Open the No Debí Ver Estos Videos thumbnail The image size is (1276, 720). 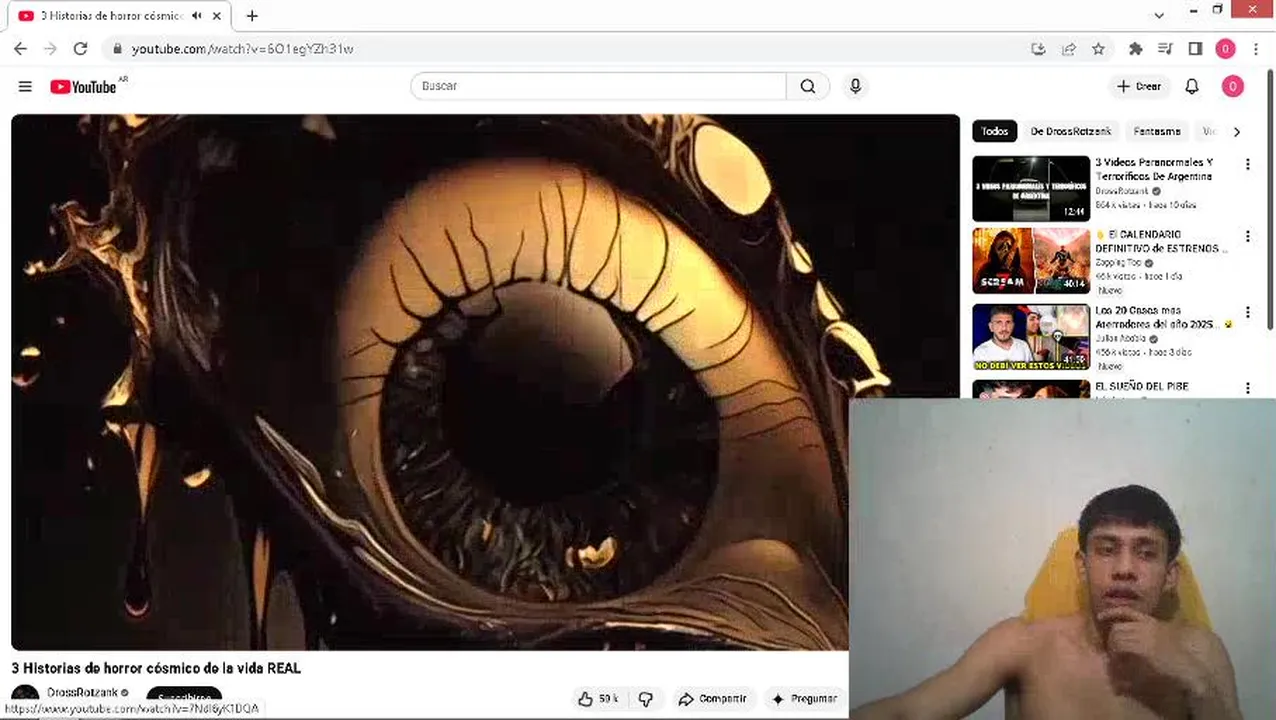(x=1031, y=337)
